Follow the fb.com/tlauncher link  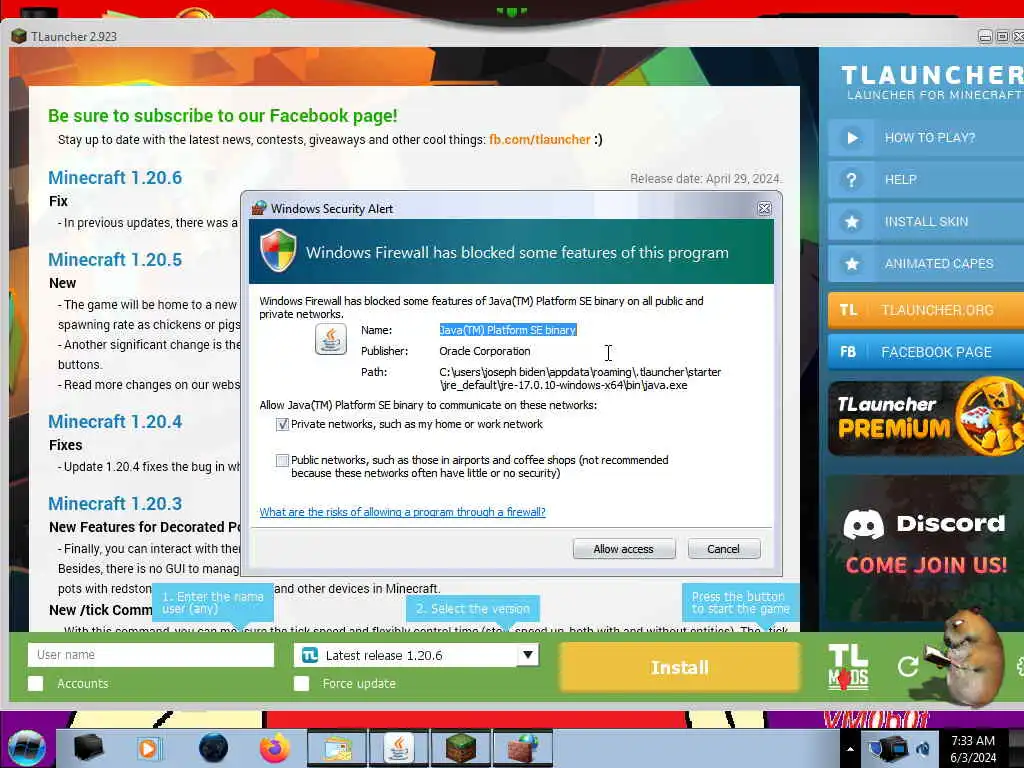pyautogui.click(x=539, y=140)
